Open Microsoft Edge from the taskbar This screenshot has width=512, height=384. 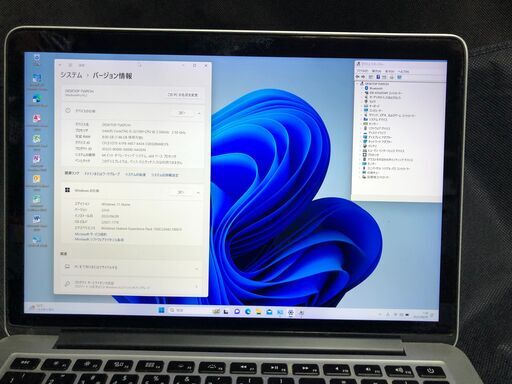pyautogui.click(x=248, y=312)
